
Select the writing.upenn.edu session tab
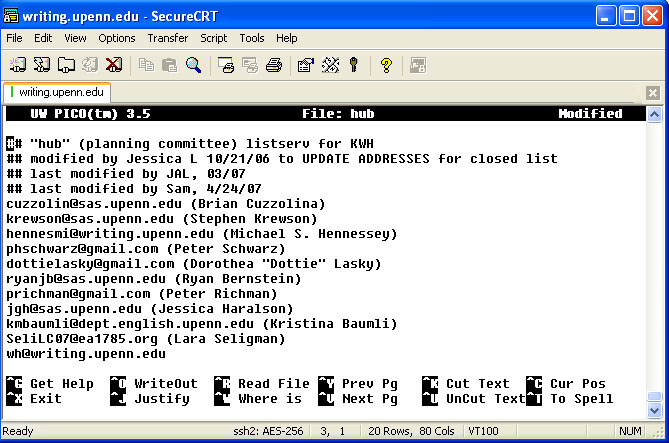57,92
